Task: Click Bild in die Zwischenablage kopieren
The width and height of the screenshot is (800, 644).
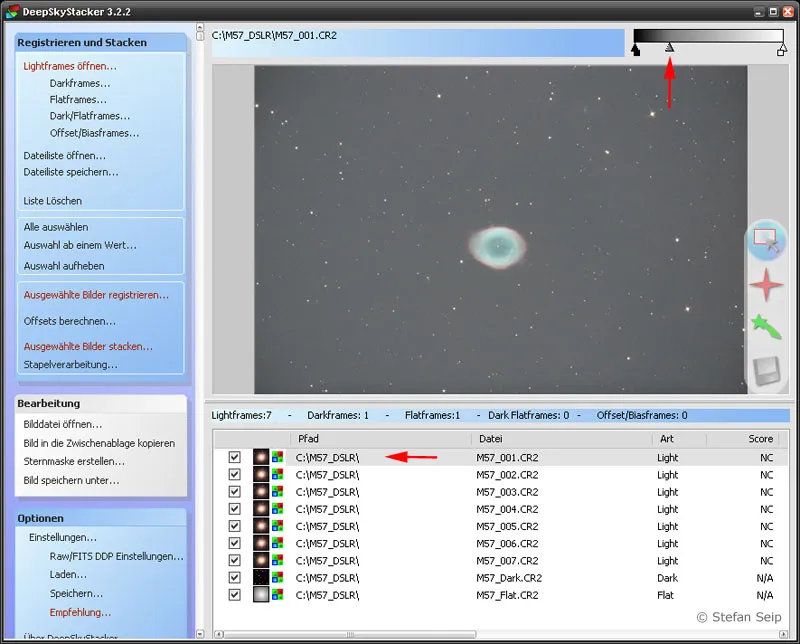Action: pos(99,443)
